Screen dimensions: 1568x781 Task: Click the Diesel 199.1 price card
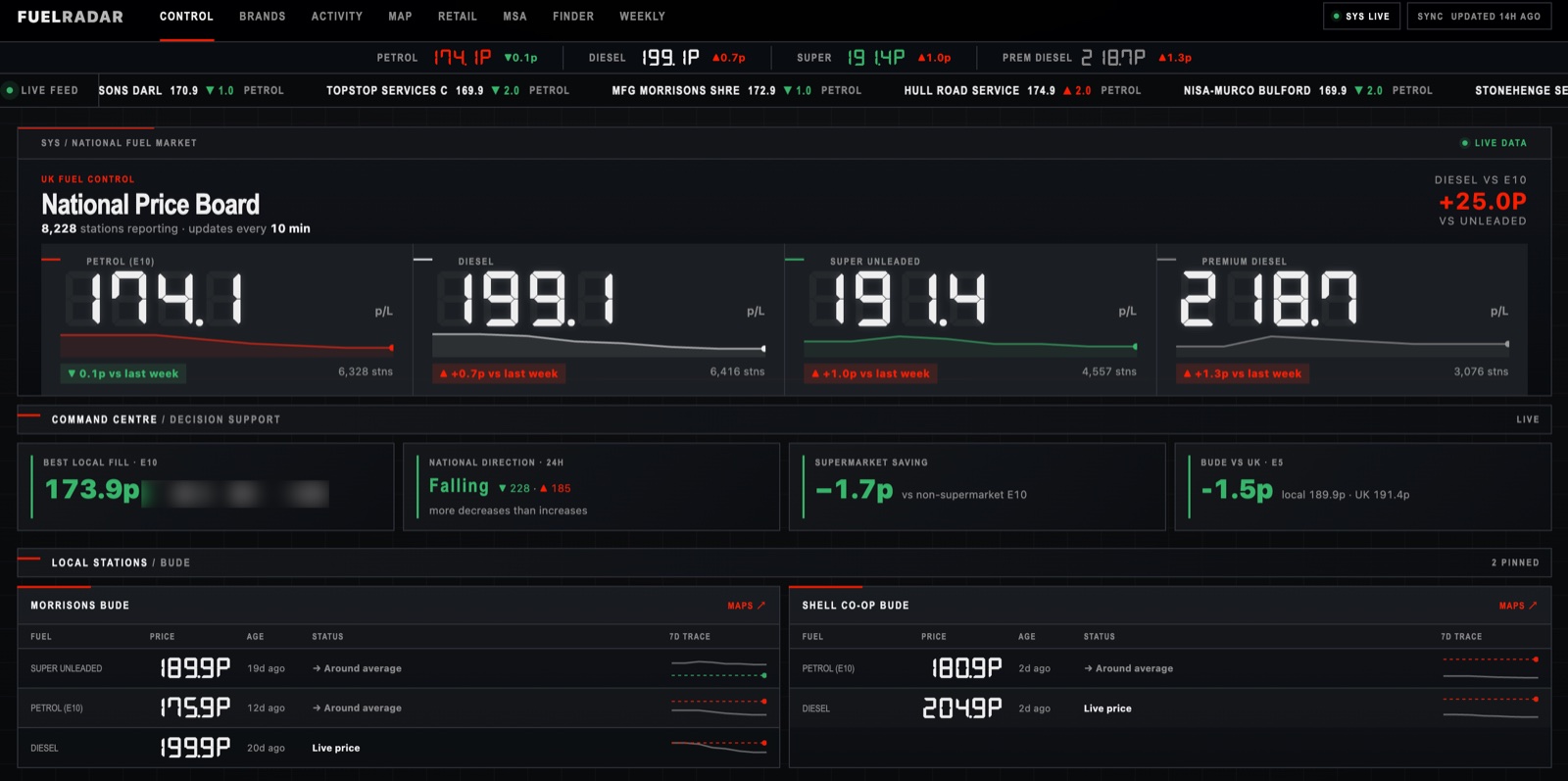[599, 319]
